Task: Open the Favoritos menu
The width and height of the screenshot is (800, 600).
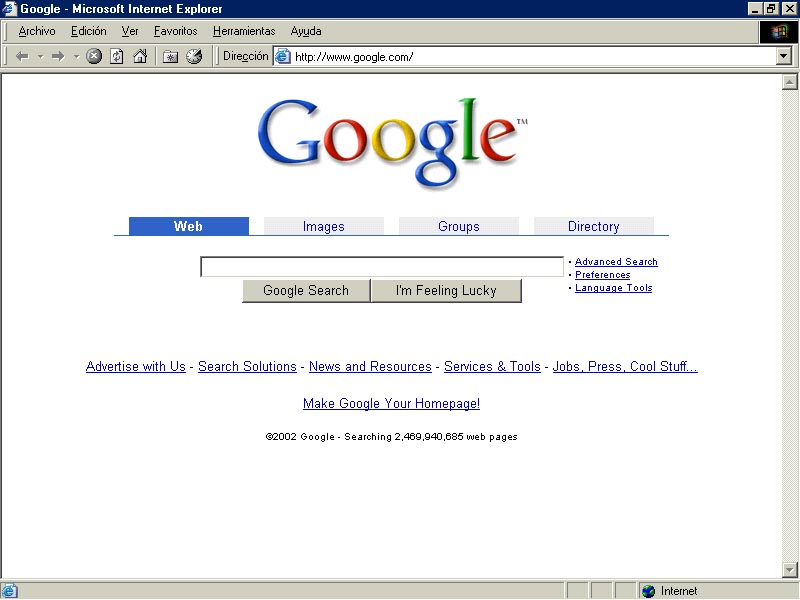Action: [175, 31]
